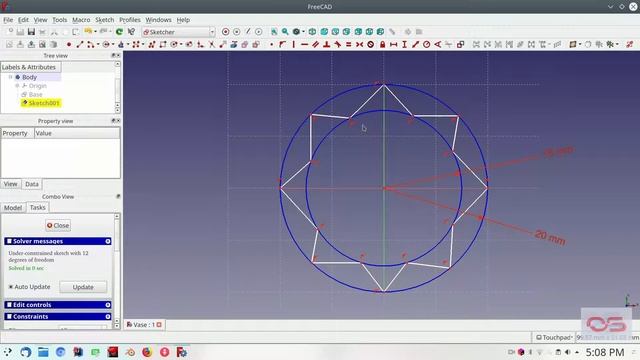Viewport: 640px width, 360px height.
Task: Click the Fit All view icon
Action: coord(274,32)
